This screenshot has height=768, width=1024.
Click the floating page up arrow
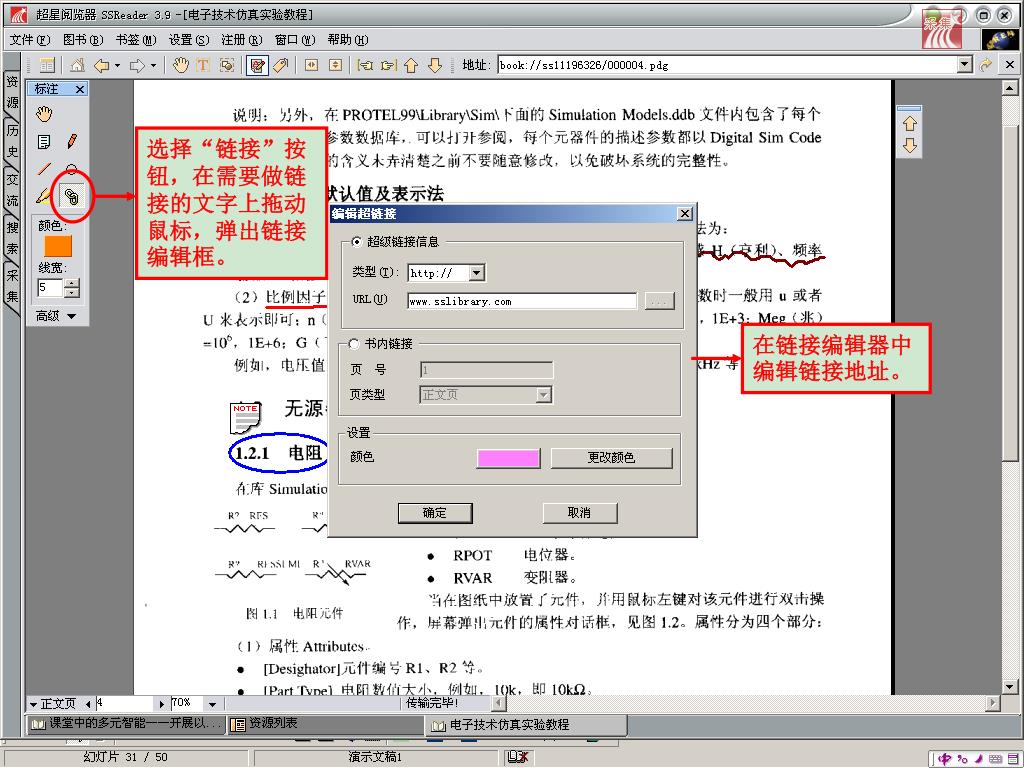(x=910, y=123)
